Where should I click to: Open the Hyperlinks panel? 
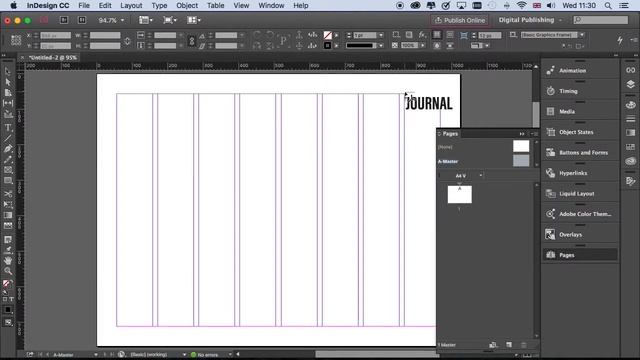click(580, 173)
